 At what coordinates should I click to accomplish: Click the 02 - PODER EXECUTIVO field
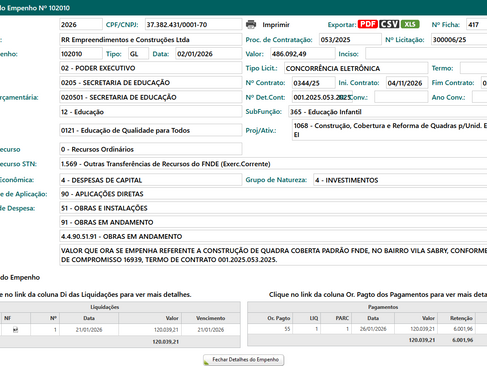151,68
